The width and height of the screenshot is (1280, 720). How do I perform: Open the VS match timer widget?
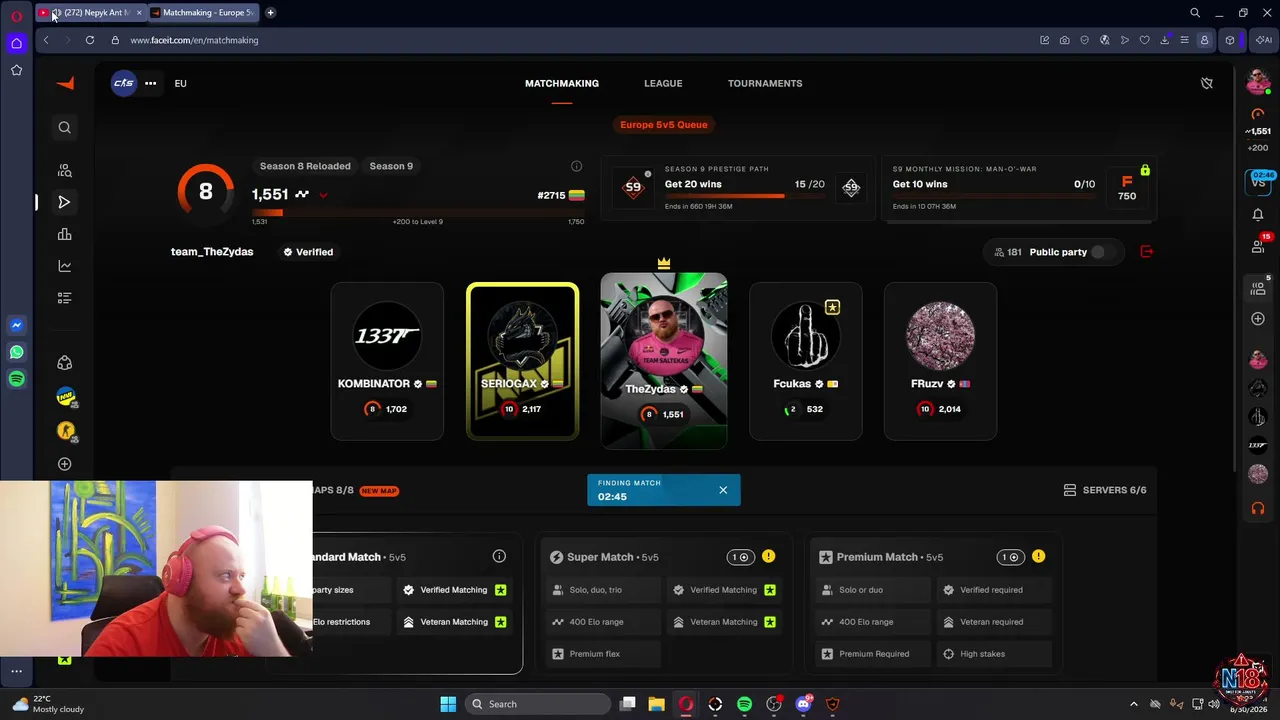[1258, 182]
